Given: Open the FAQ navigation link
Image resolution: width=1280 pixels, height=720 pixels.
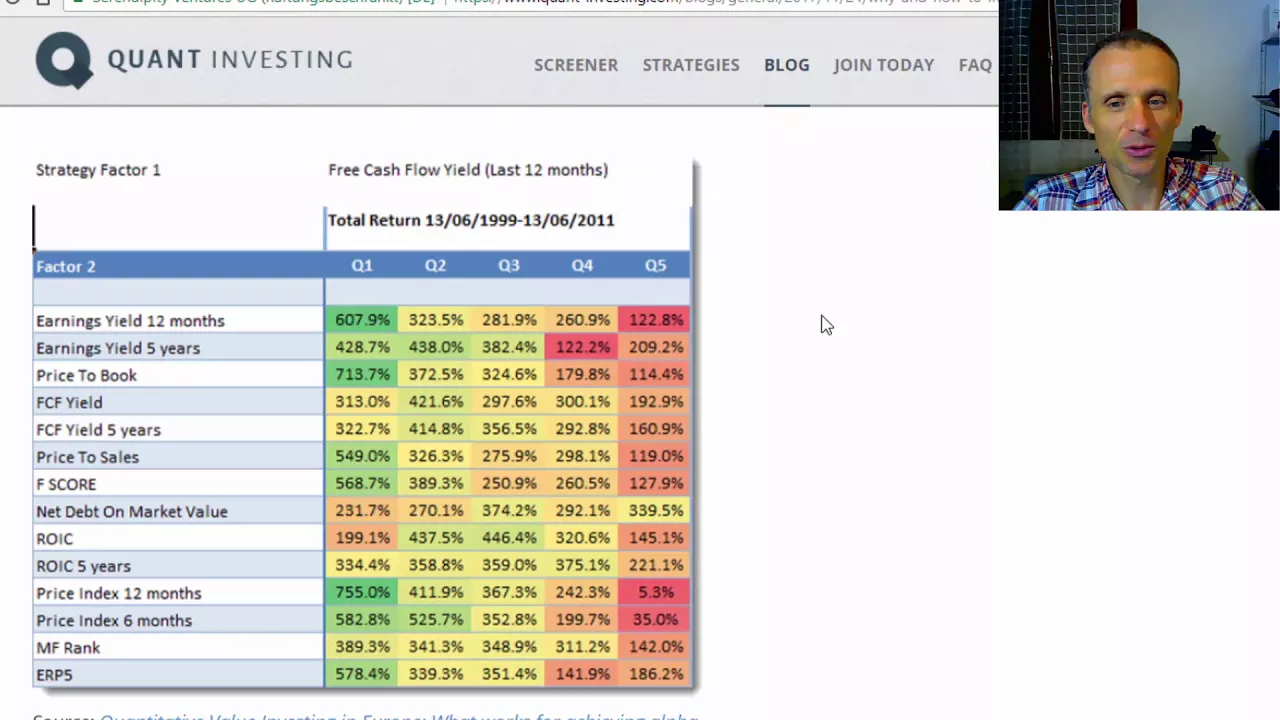Looking at the screenshot, I should point(975,65).
